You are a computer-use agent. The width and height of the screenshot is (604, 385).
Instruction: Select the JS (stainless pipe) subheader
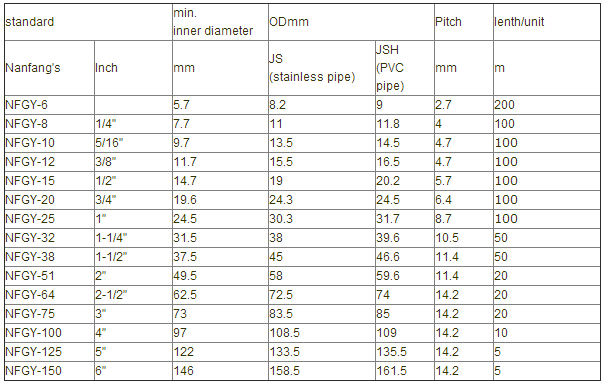tap(322, 68)
